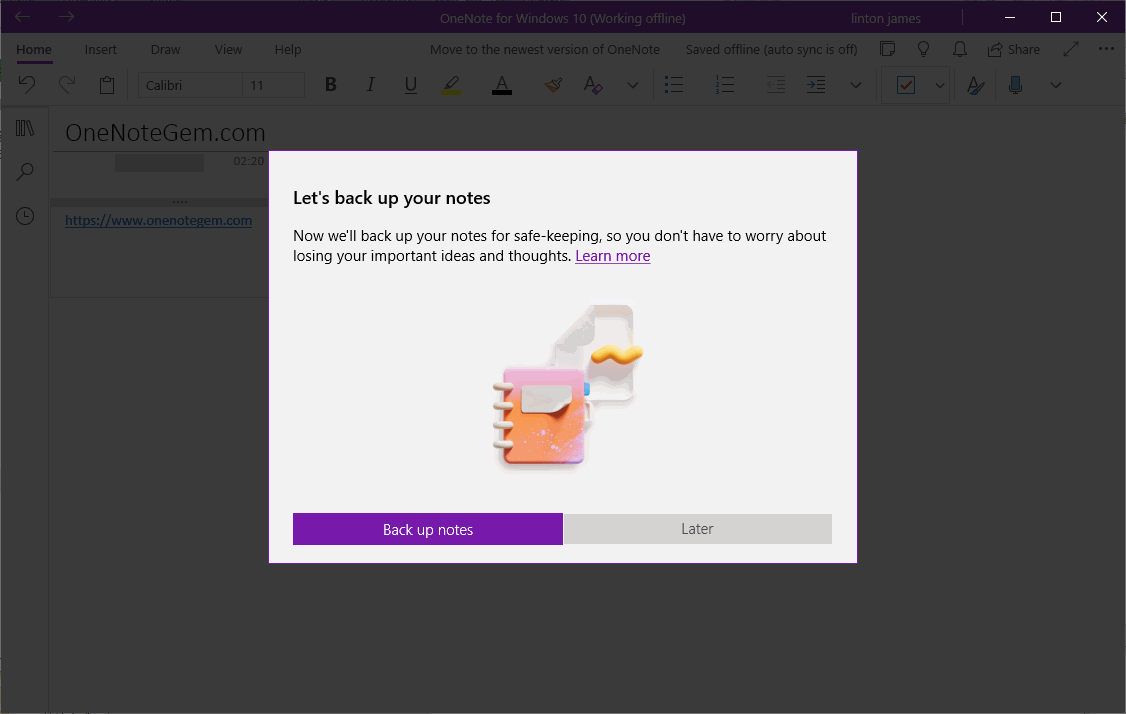Start dictation with the microphone icon
Image resolution: width=1126 pixels, height=714 pixels.
[1015, 85]
